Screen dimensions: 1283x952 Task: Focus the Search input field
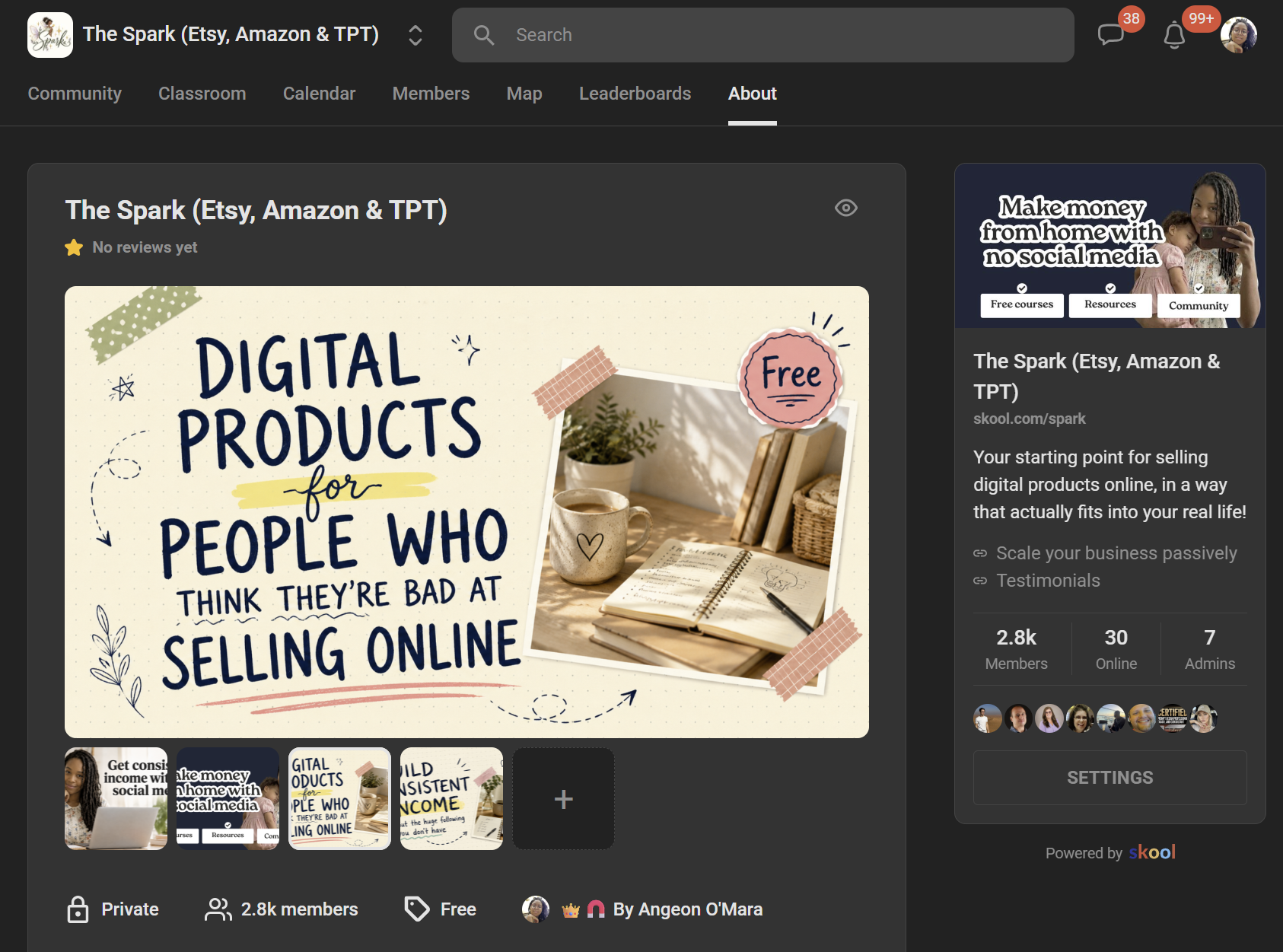click(x=763, y=35)
